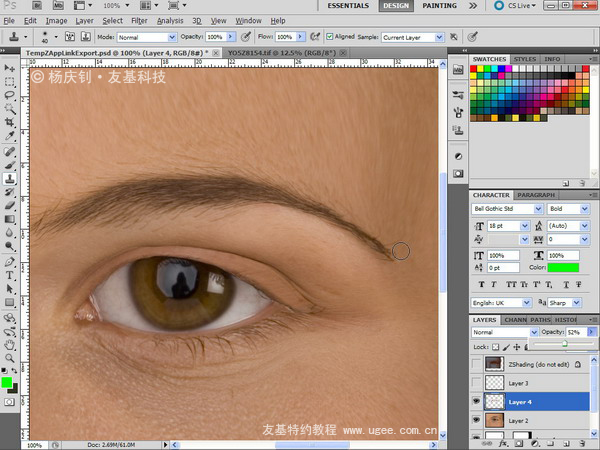
Task: Show Layer 3 visibility
Action: [x=476, y=383]
